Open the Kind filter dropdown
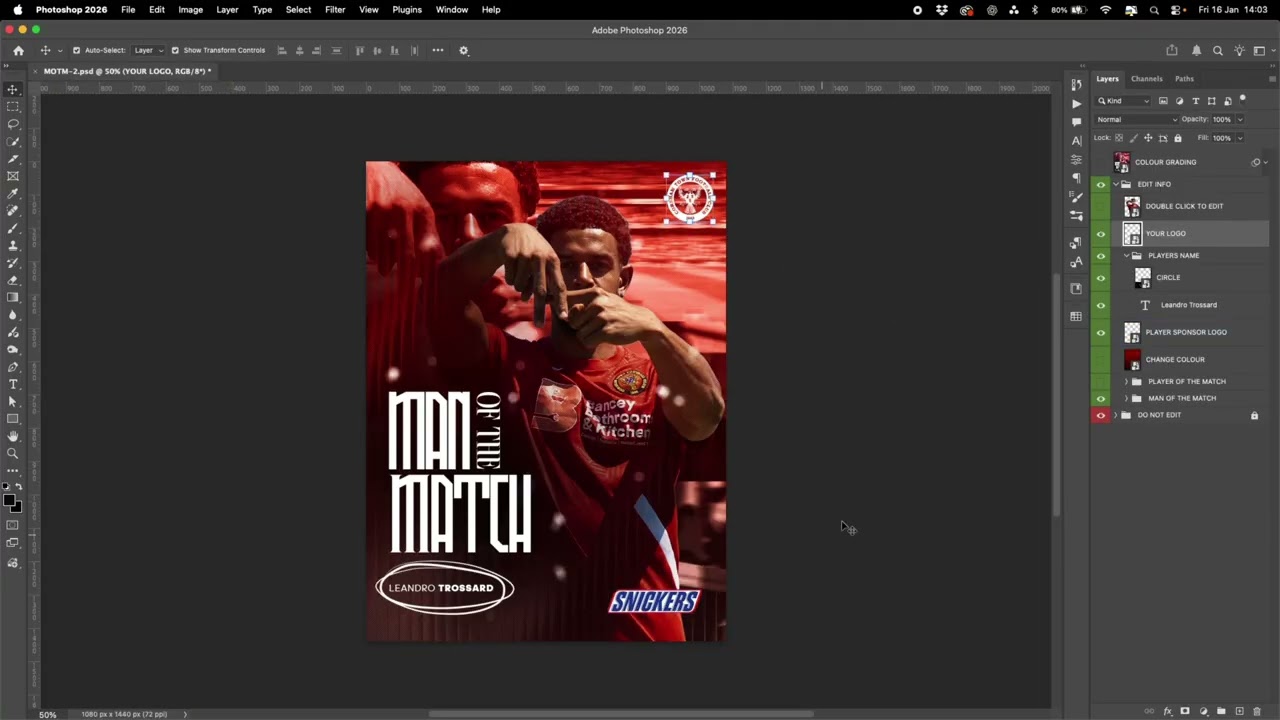Screen dimensions: 1280x720 (1124, 101)
